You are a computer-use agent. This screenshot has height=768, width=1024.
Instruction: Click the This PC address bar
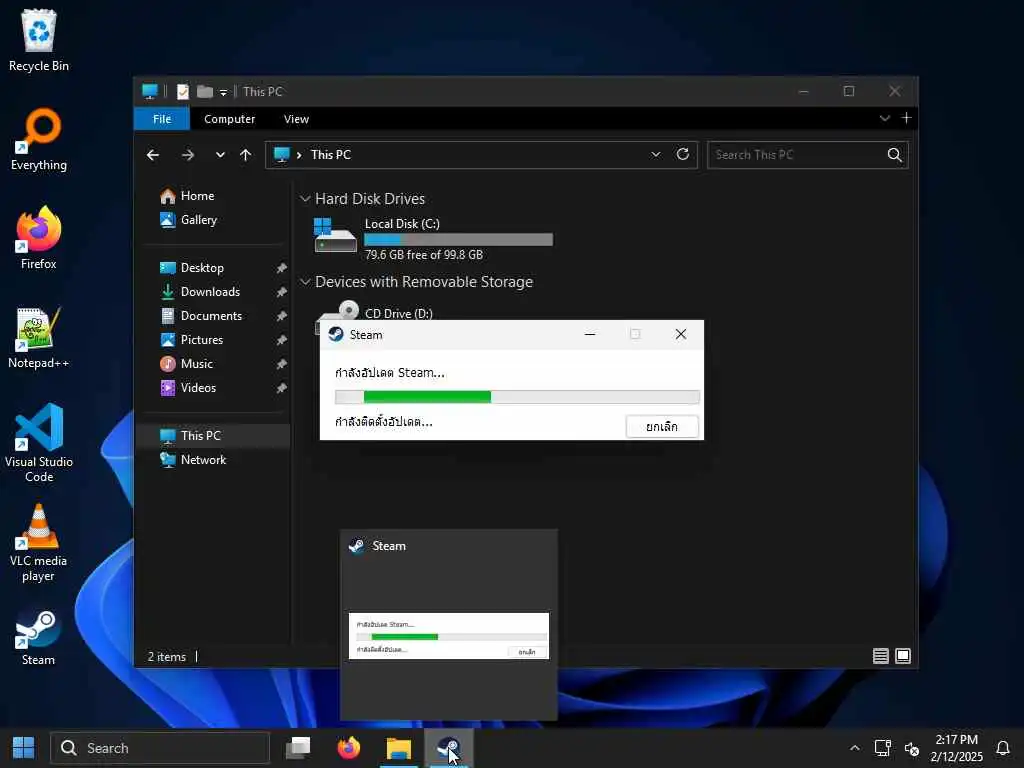[481, 155]
